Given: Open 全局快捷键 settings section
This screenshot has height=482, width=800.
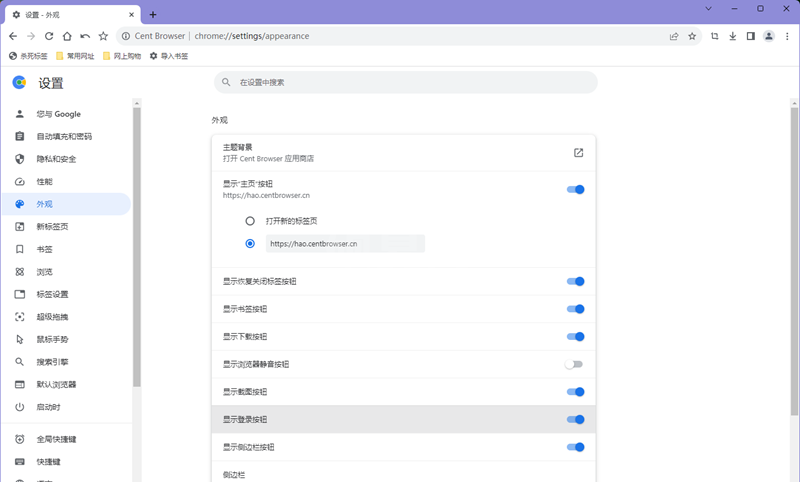Looking at the screenshot, I should 66,439.
